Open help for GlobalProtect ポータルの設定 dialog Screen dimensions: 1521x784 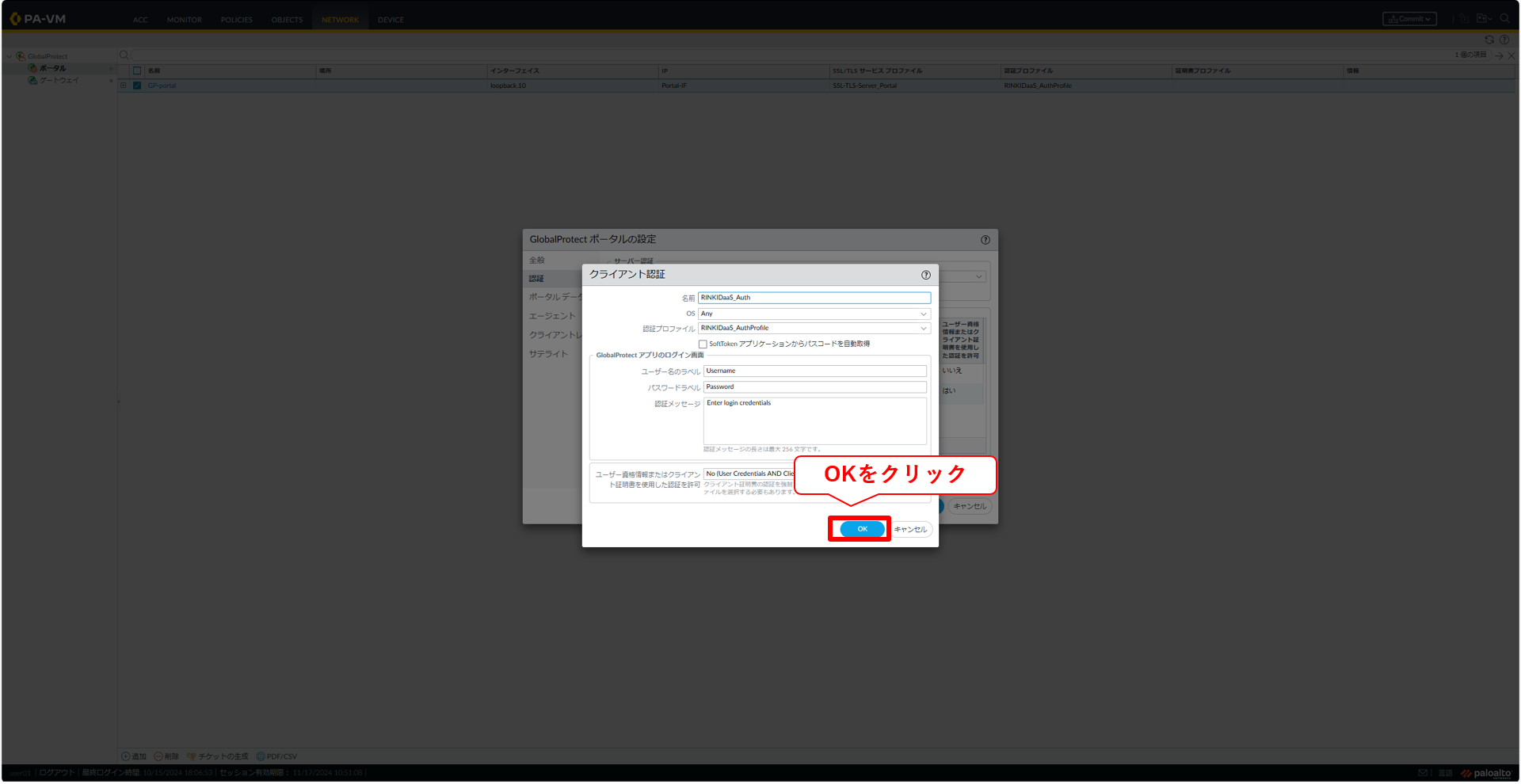tap(985, 240)
